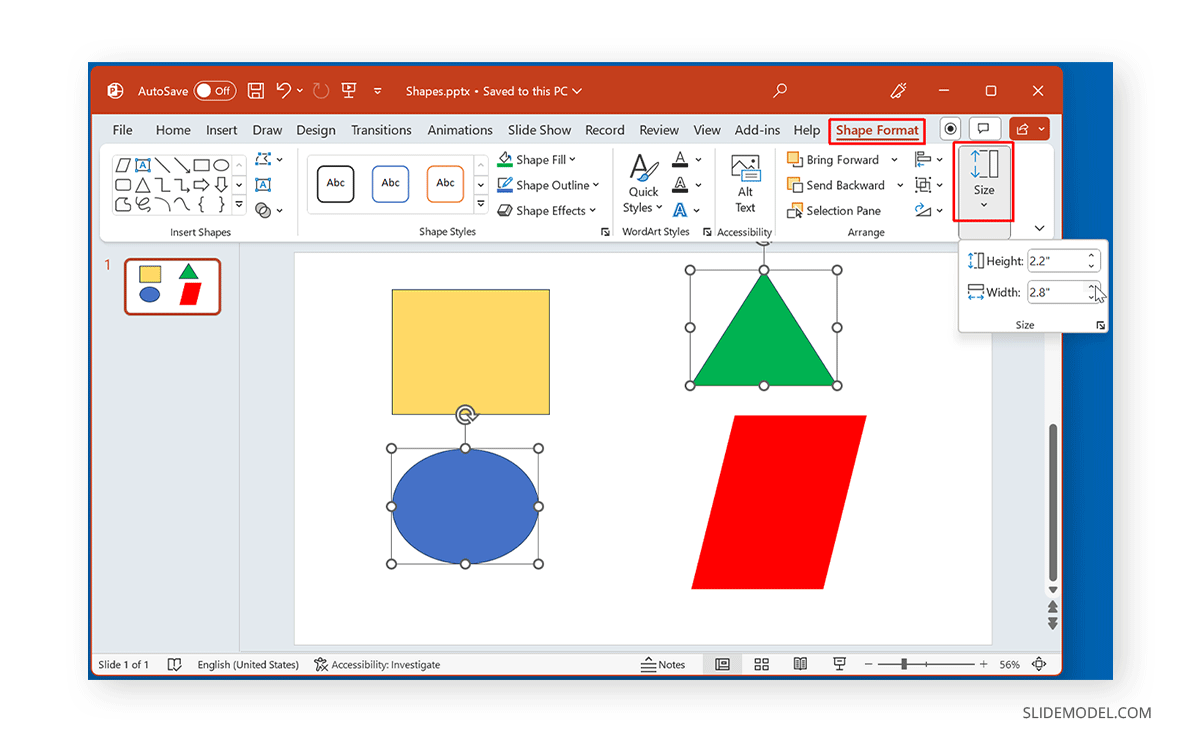Open the Comments button
This screenshot has width=1200, height=743.
click(984, 129)
